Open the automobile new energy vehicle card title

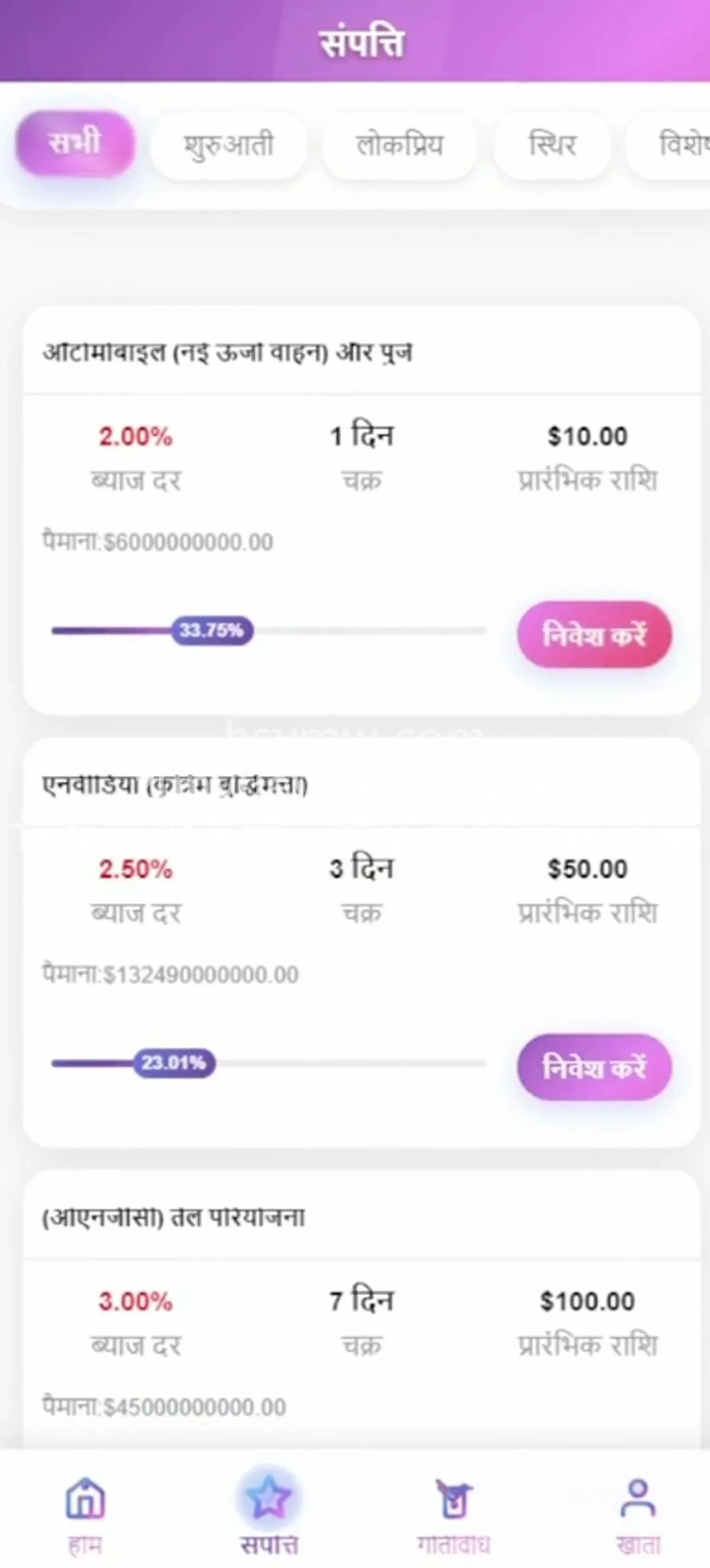pos(227,353)
